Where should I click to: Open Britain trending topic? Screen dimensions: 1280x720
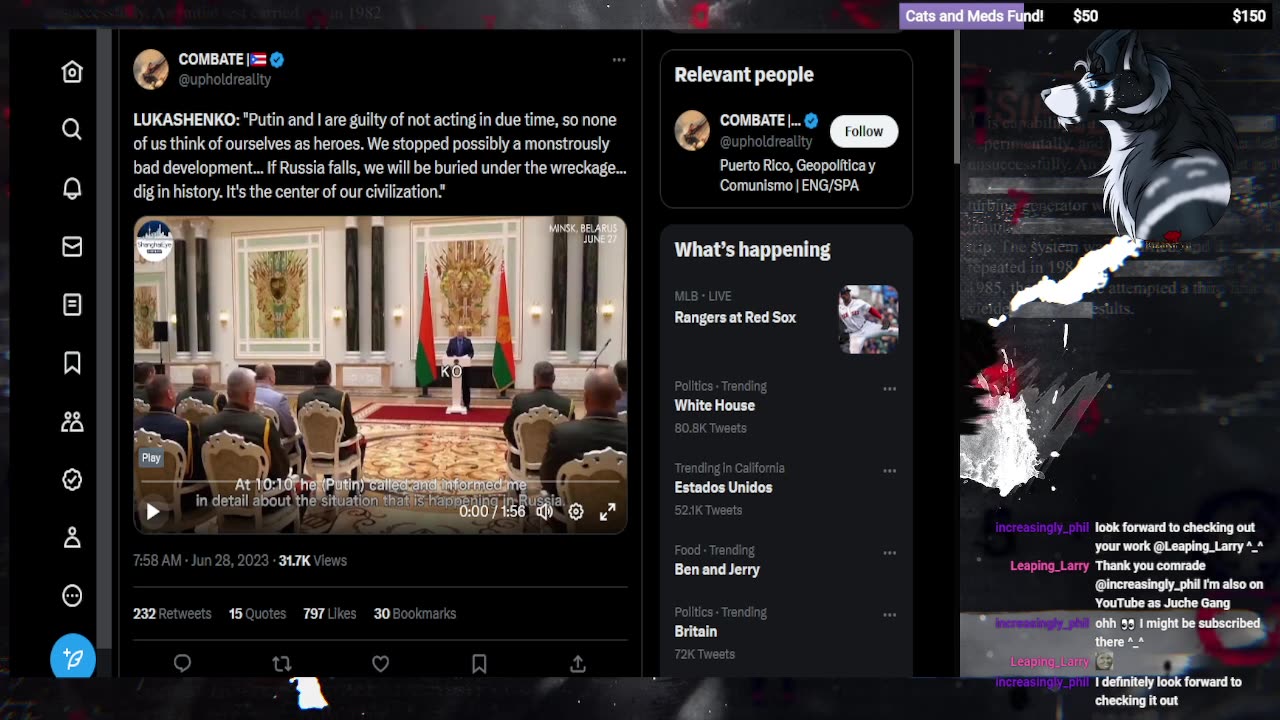point(696,632)
